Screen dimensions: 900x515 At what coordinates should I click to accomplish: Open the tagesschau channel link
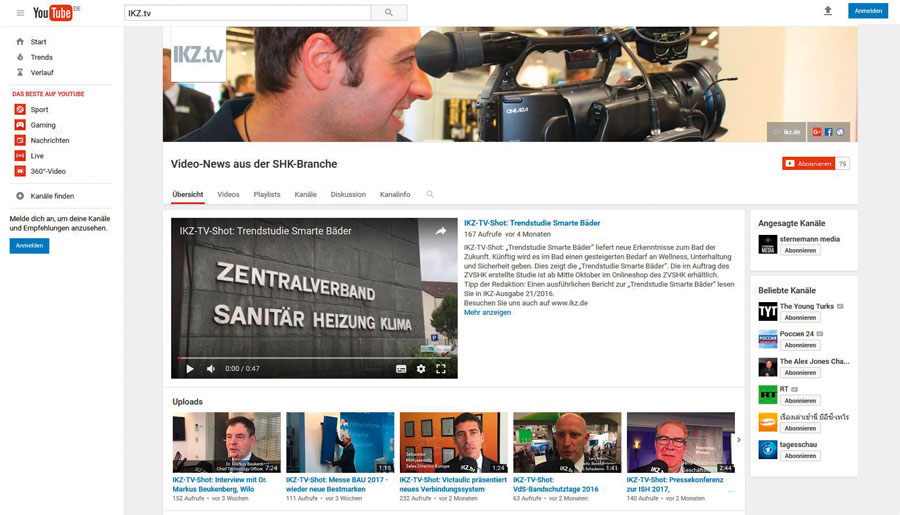coord(798,444)
